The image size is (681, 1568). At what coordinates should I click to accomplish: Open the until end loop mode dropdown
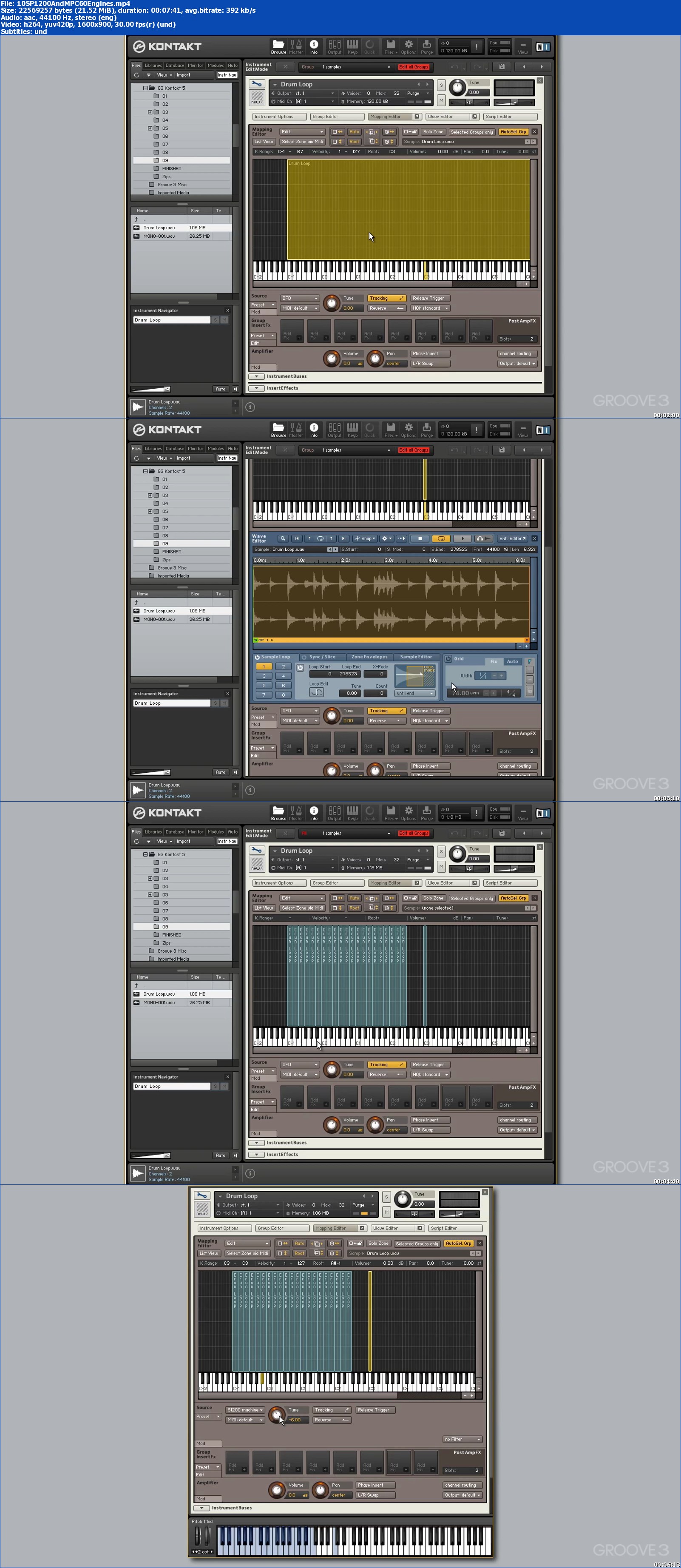(x=415, y=693)
